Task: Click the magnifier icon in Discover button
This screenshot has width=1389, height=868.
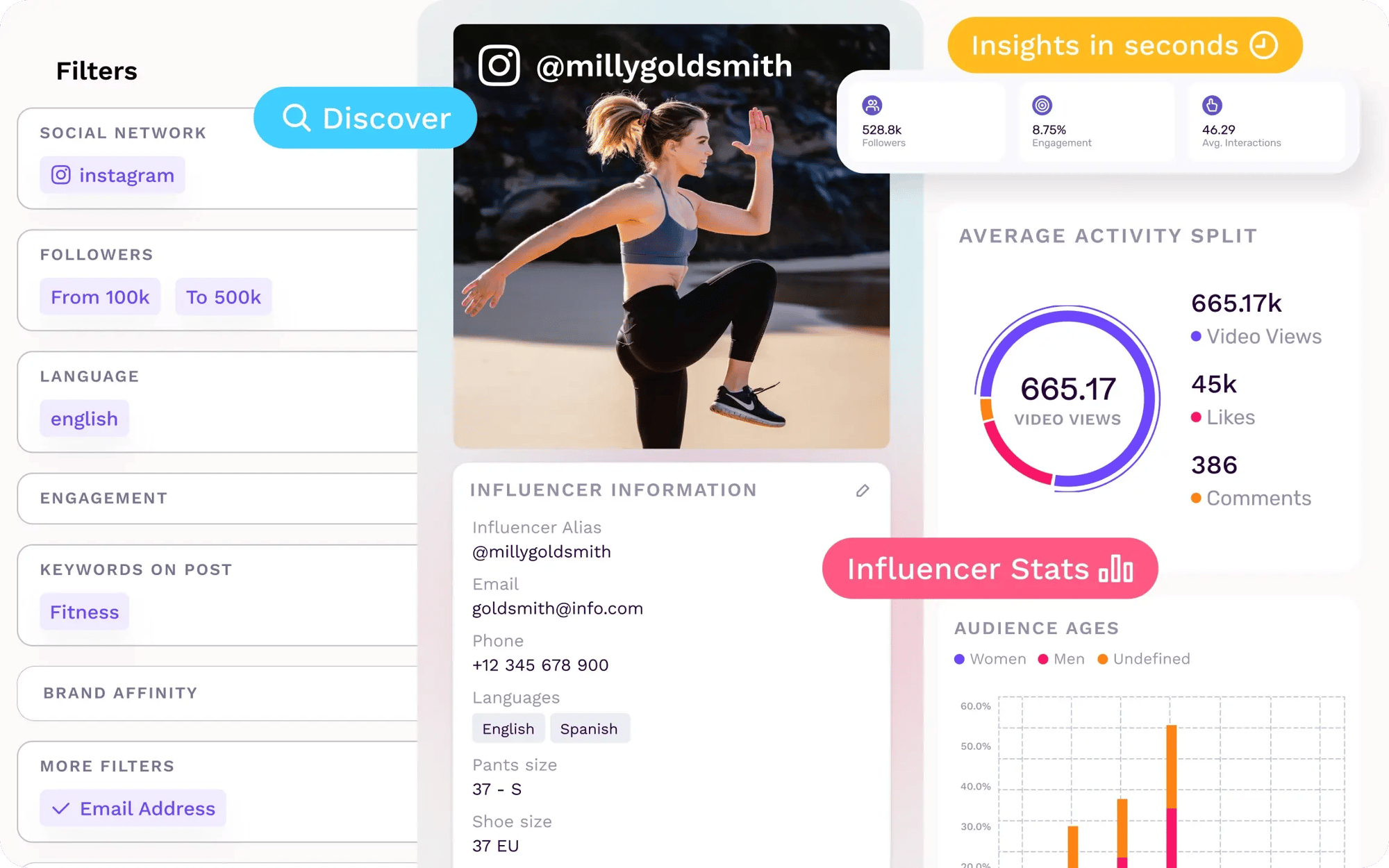Action: [x=297, y=118]
